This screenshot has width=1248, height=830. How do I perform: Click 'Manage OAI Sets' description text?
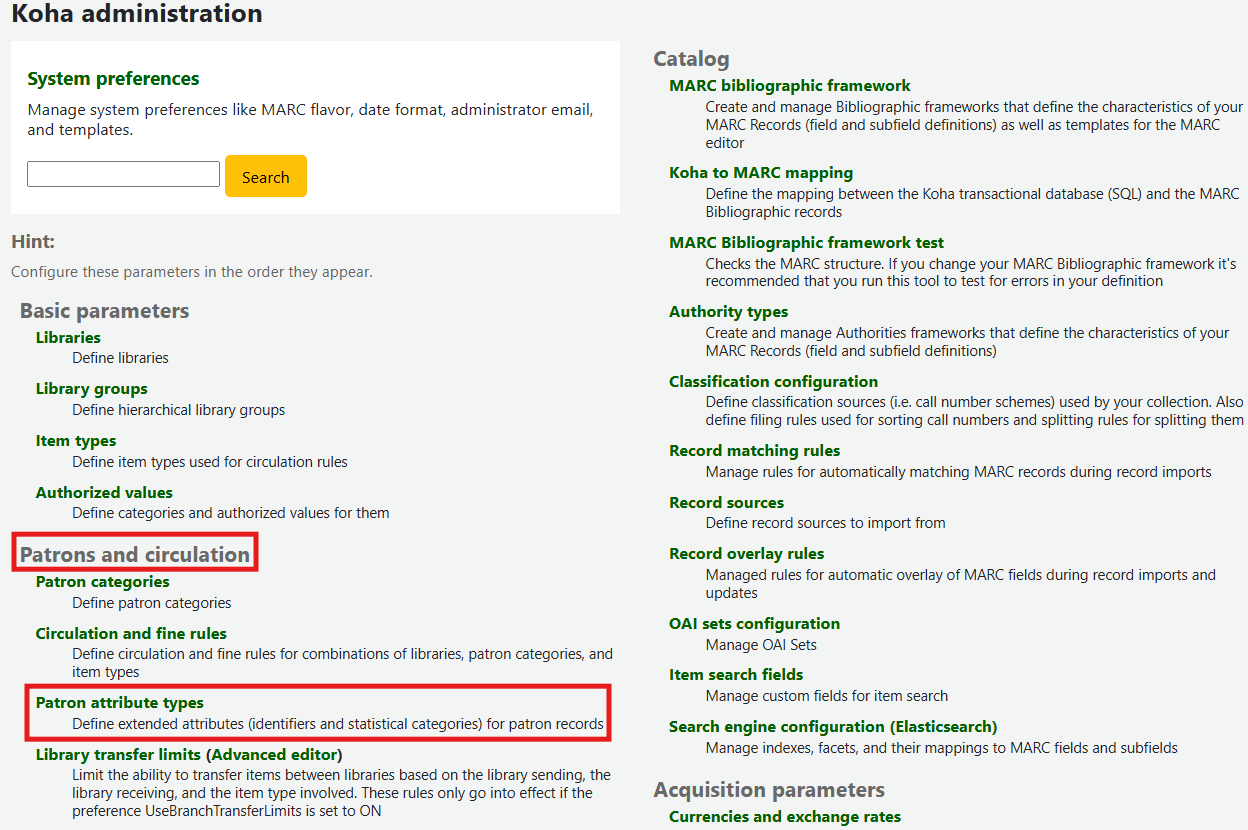pyautogui.click(x=761, y=645)
